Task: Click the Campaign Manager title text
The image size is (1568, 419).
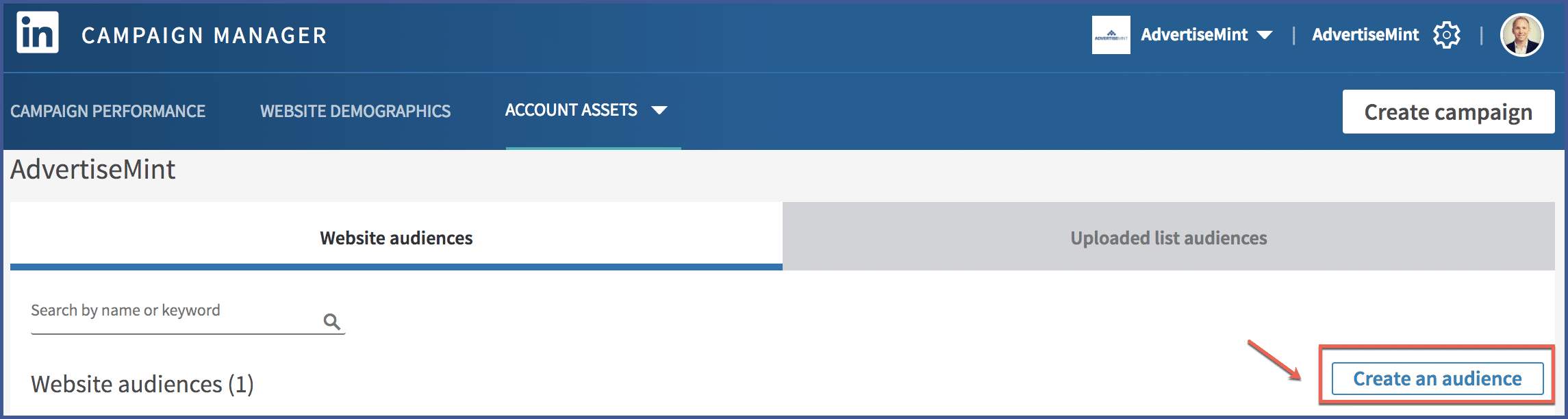Action: [x=204, y=36]
